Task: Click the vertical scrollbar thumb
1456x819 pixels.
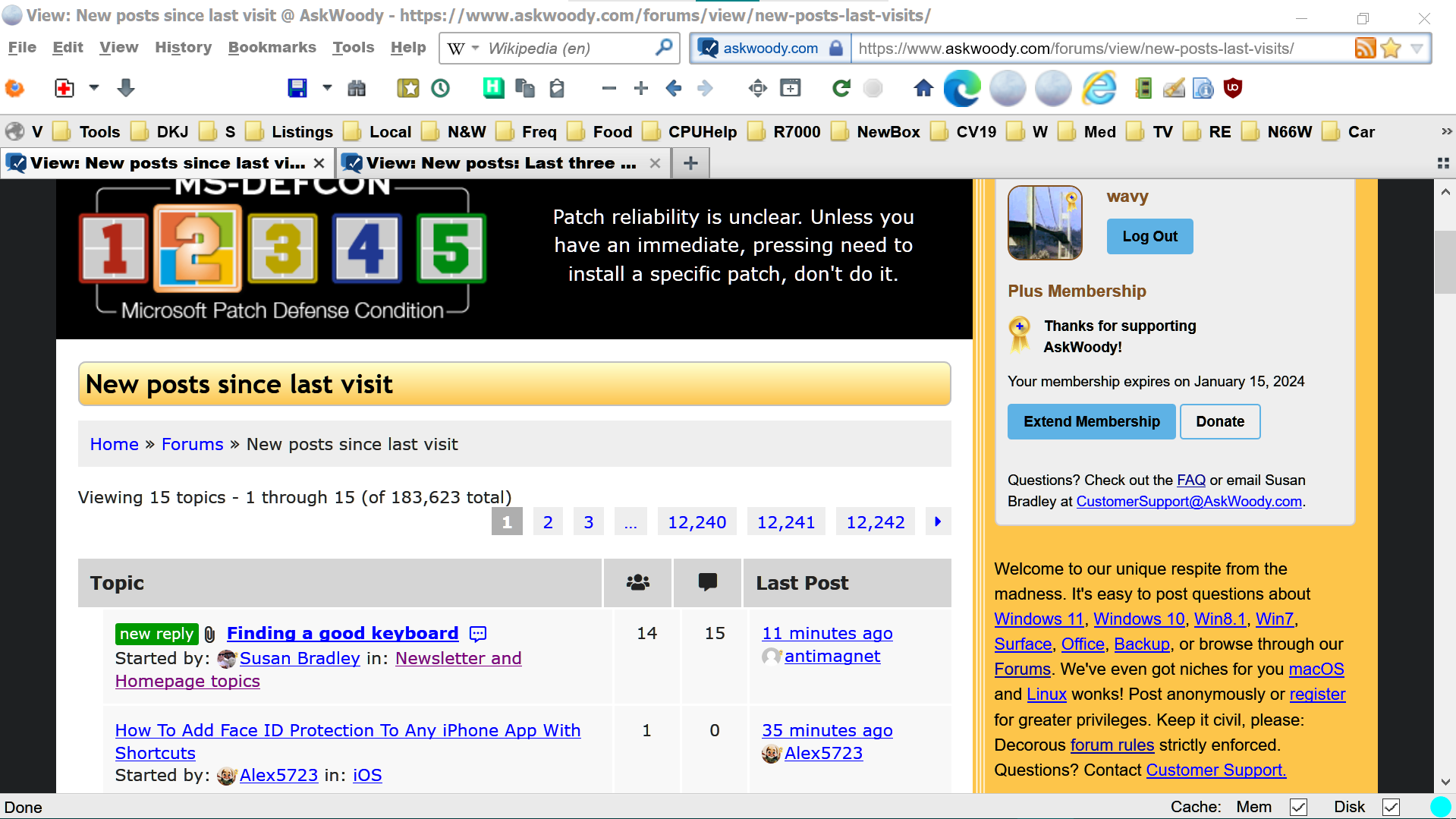Action: point(1445,262)
